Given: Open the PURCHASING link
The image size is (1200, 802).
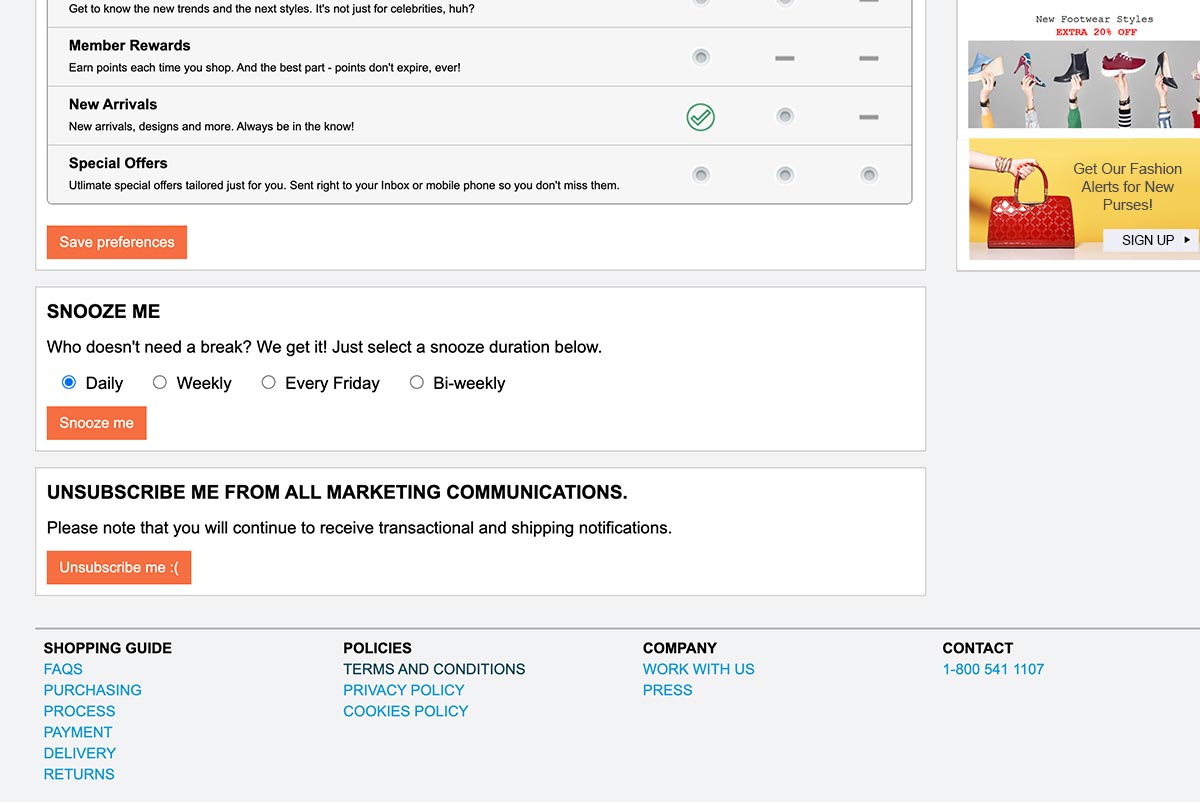Looking at the screenshot, I should point(93,690).
